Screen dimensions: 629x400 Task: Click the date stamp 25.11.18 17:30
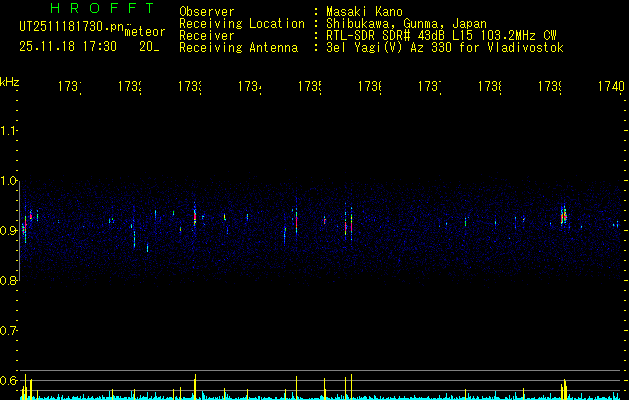point(68,47)
